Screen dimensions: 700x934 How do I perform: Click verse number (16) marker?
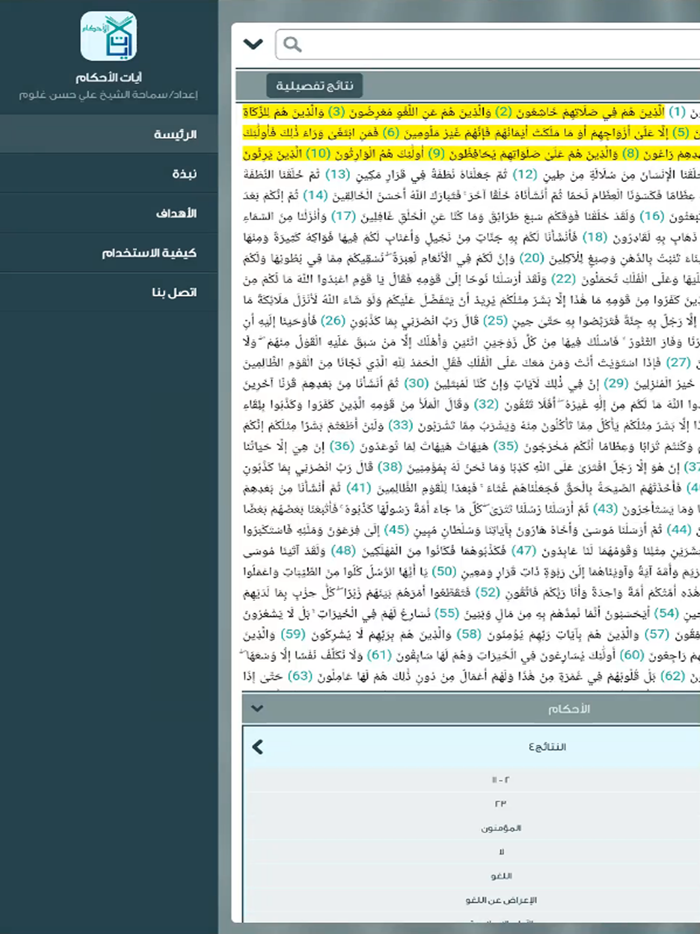(x=651, y=216)
